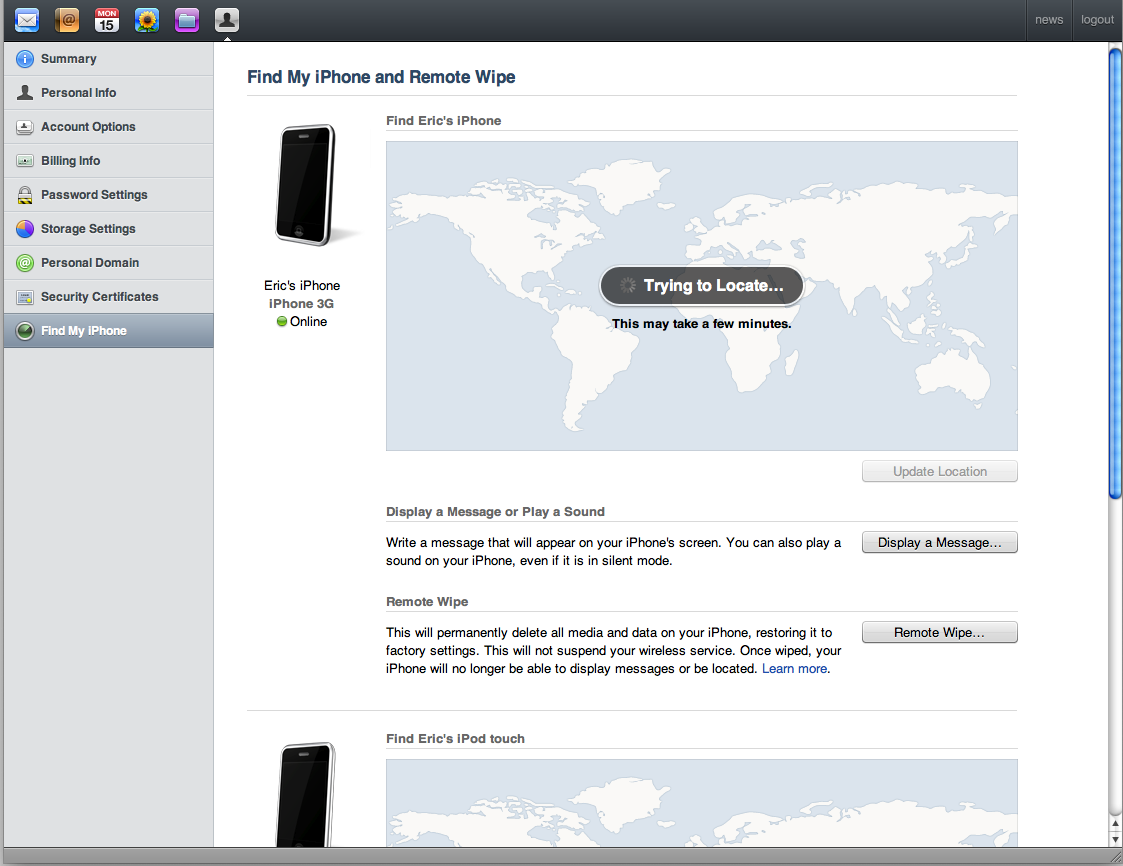1123x866 pixels.
Task: Click the news link
Action: [x=1049, y=19]
